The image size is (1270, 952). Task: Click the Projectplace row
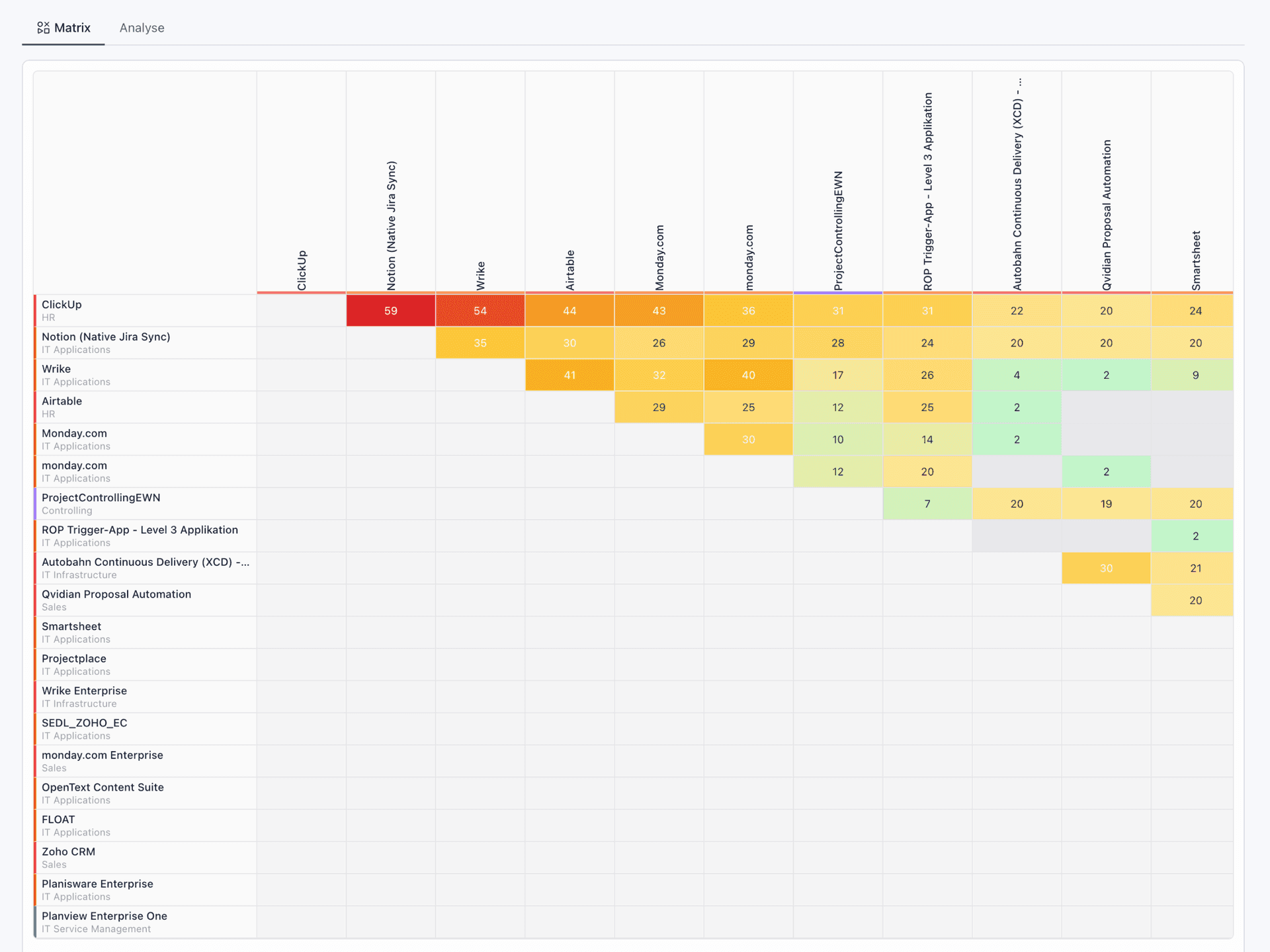coord(146,665)
